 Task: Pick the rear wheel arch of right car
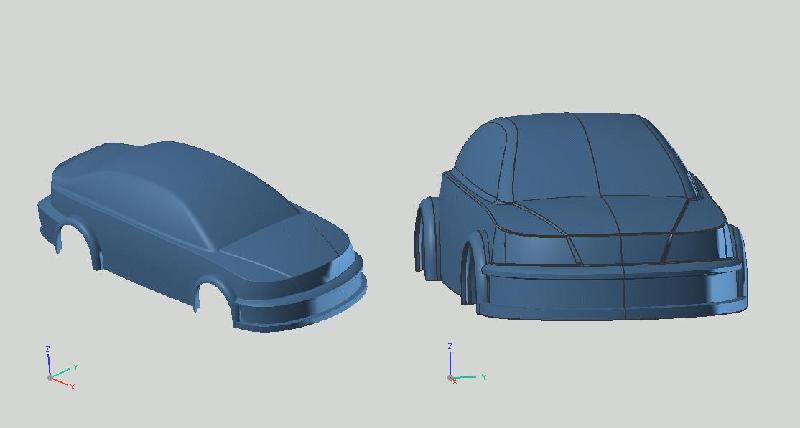pos(426,235)
